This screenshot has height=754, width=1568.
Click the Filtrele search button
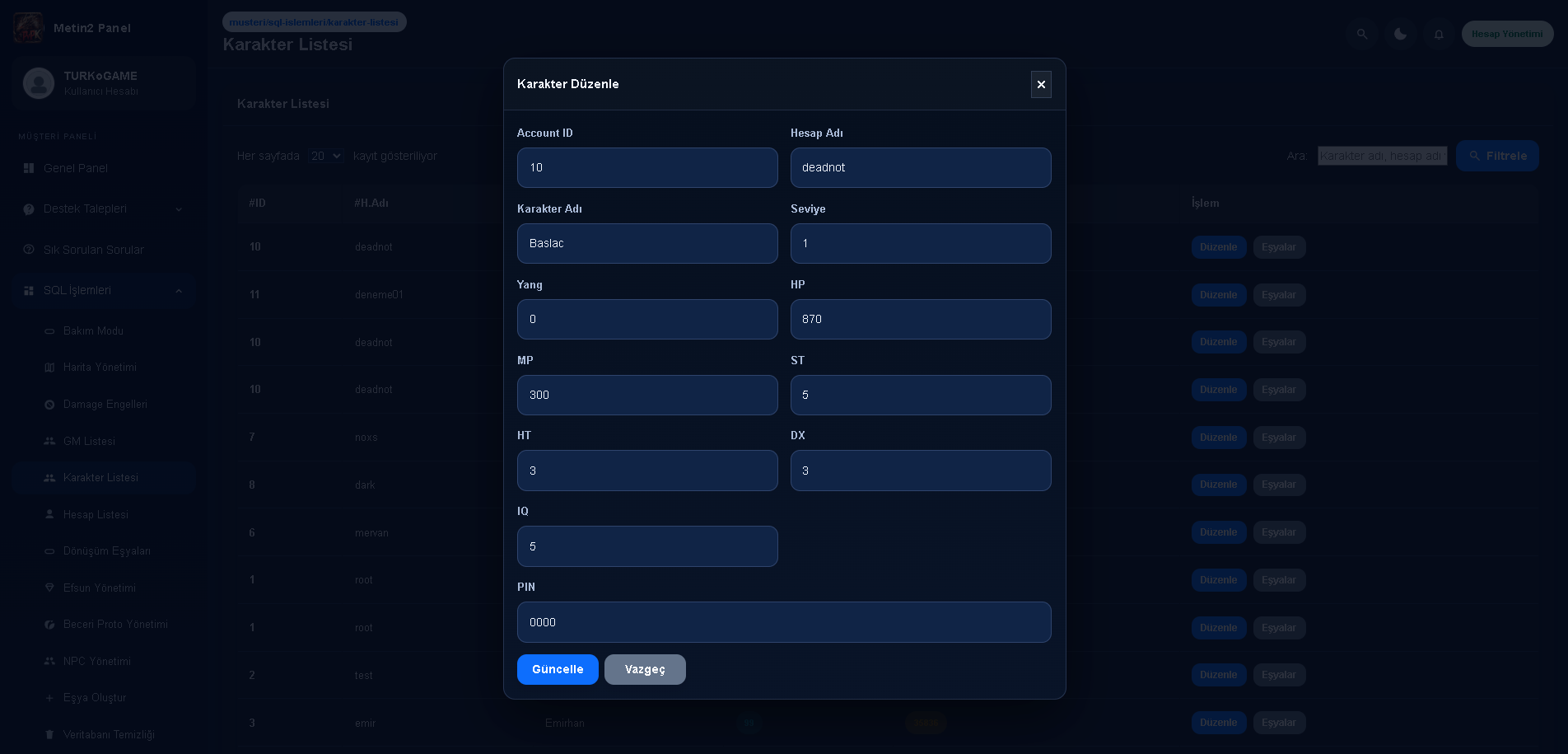pos(1497,156)
